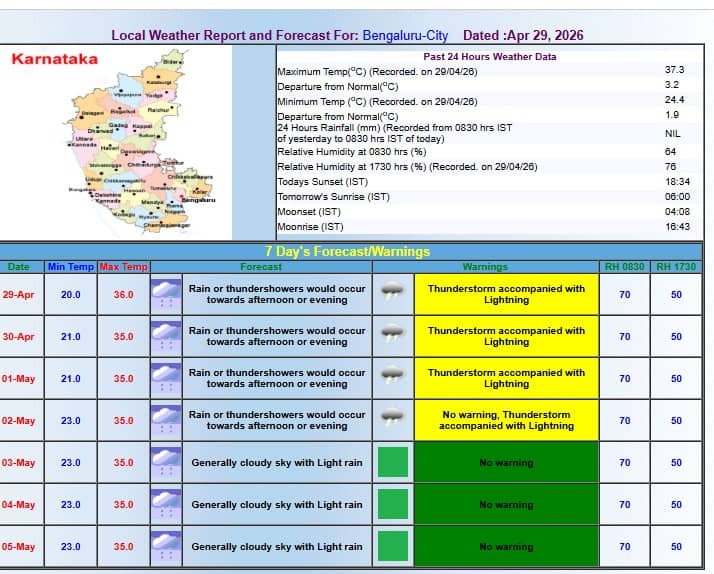714x574 pixels.
Task: Click the rain cloud forecast icon for 02-May
Action: point(165,420)
